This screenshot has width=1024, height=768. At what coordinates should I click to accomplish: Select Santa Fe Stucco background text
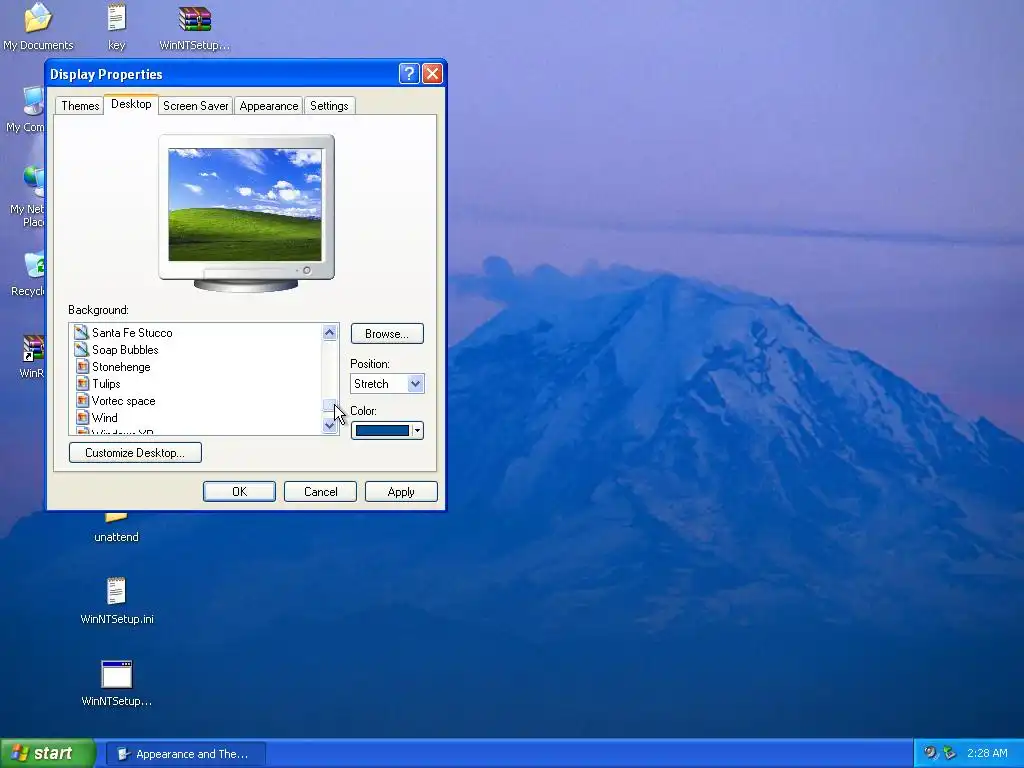pos(132,332)
